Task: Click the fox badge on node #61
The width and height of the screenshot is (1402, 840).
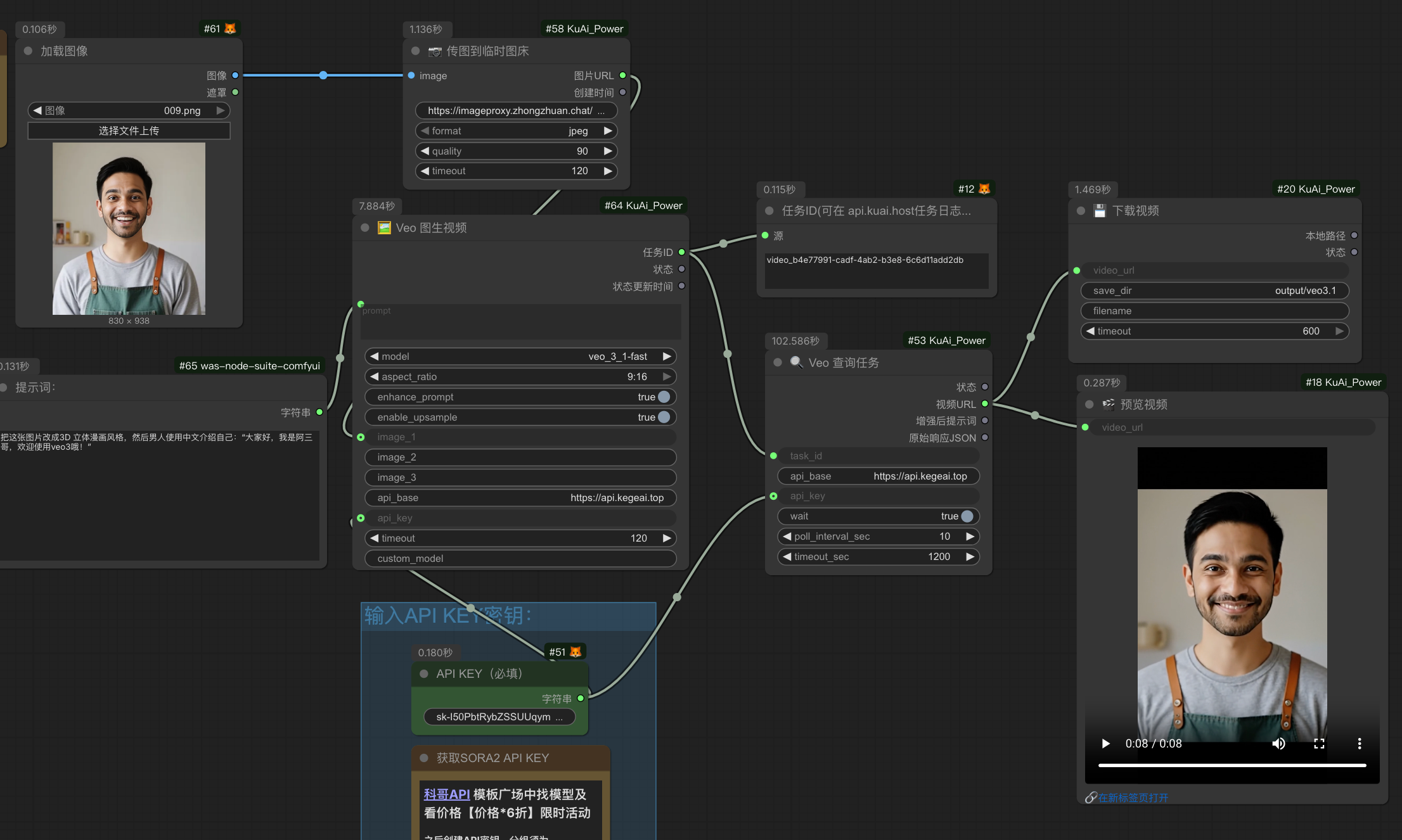Action: [x=230, y=29]
